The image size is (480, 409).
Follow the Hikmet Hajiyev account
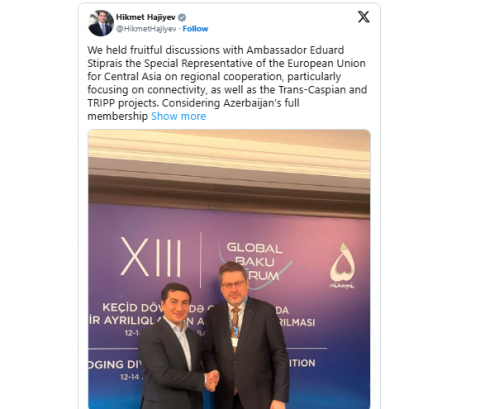195,29
